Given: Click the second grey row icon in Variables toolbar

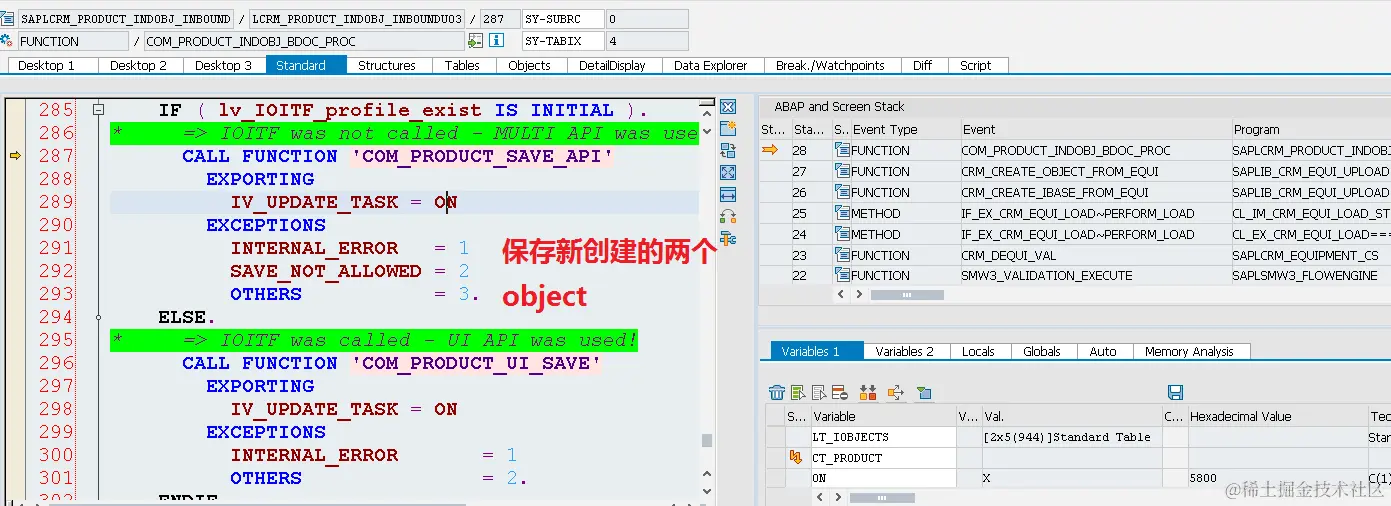Looking at the screenshot, I should tap(819, 392).
